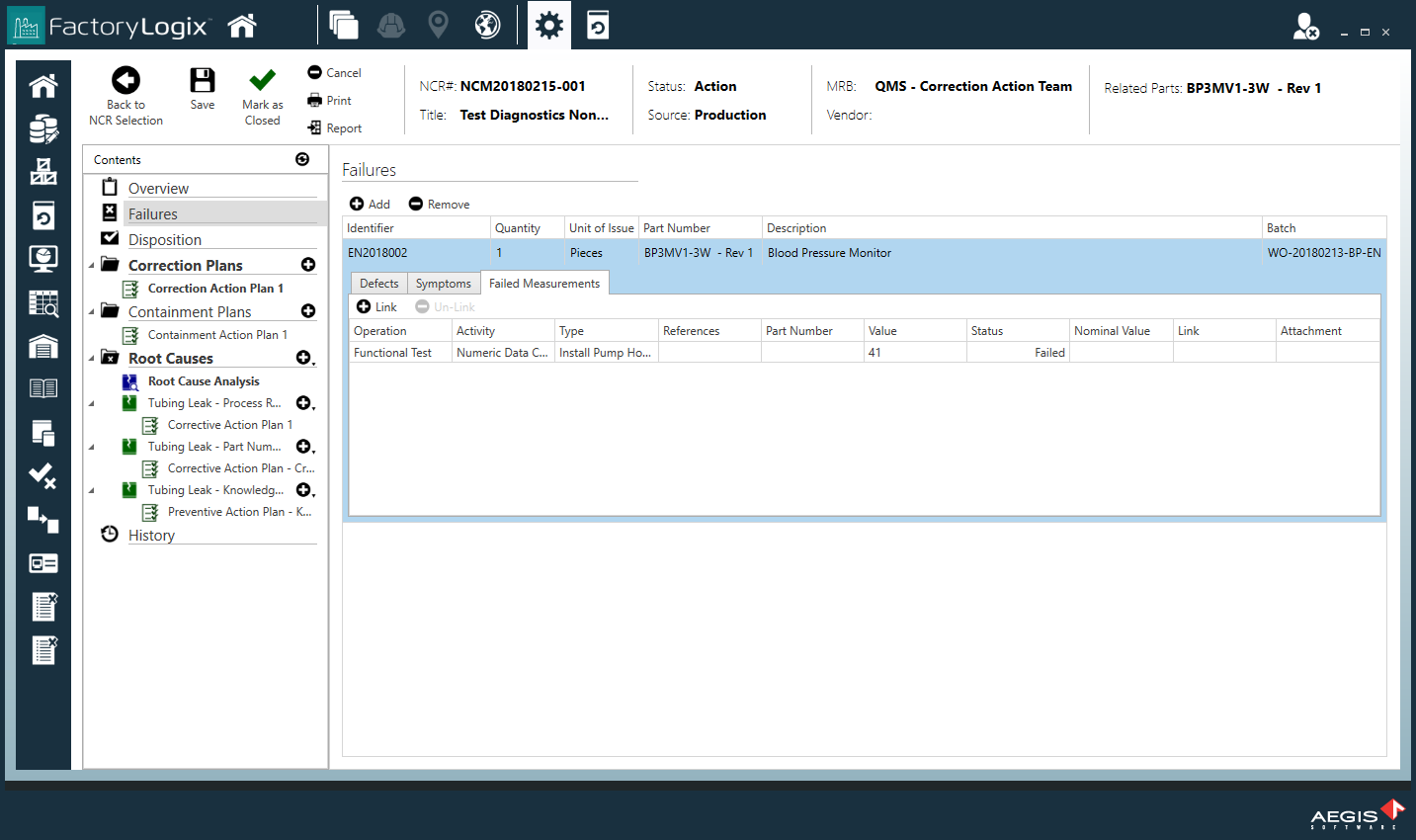
Task: Switch to the Symptoms tab
Action: pyautogui.click(x=443, y=284)
